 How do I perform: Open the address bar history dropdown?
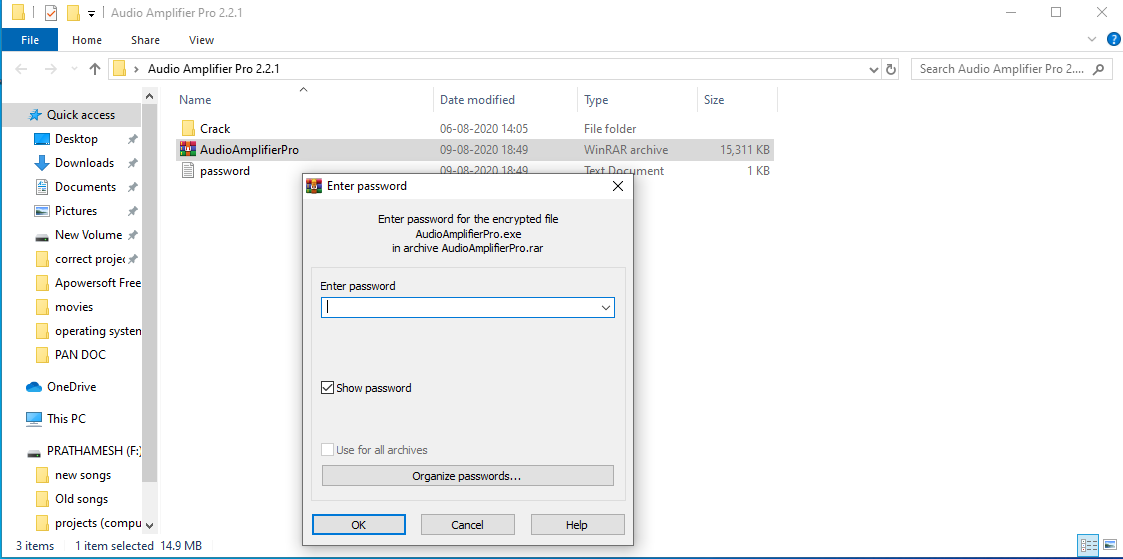874,69
